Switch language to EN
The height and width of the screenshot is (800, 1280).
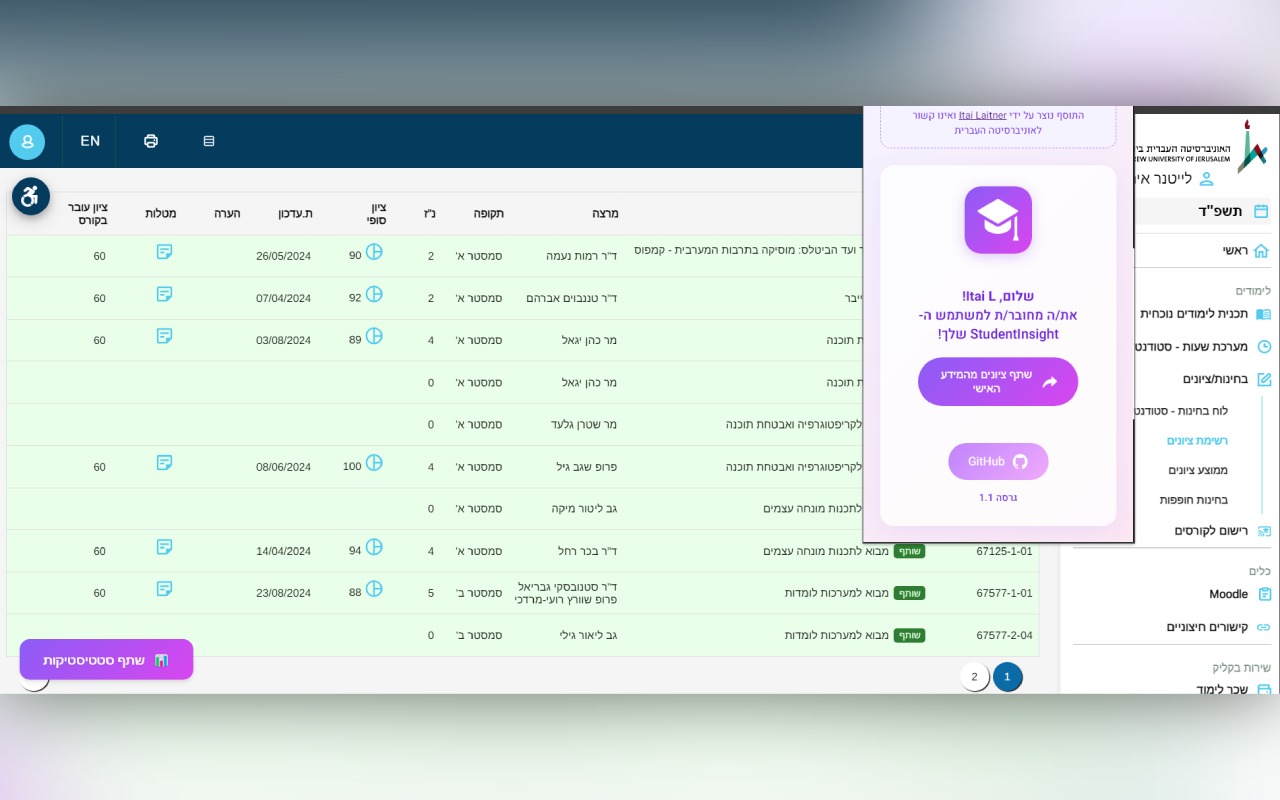(90, 141)
